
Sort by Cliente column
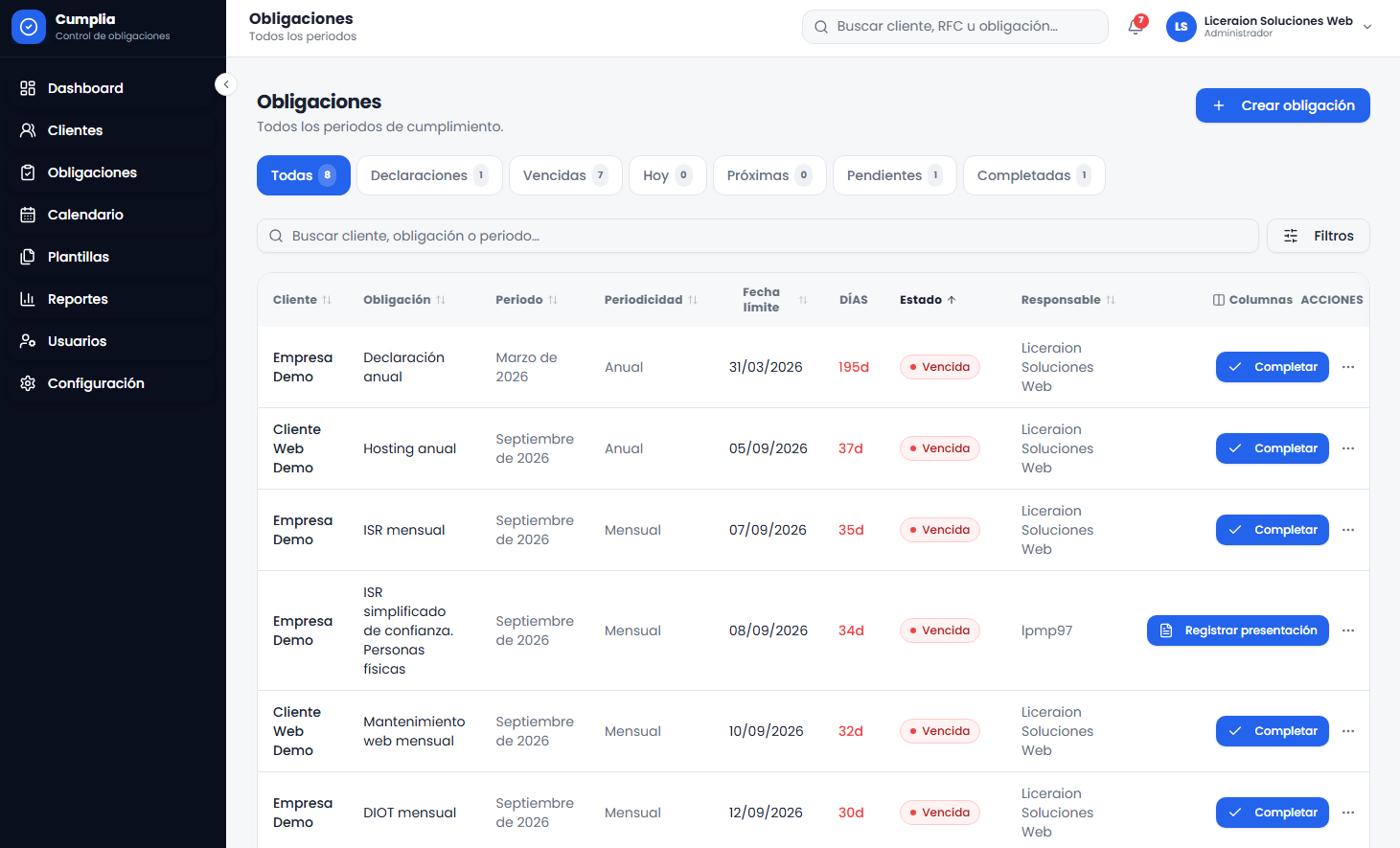[302, 300]
